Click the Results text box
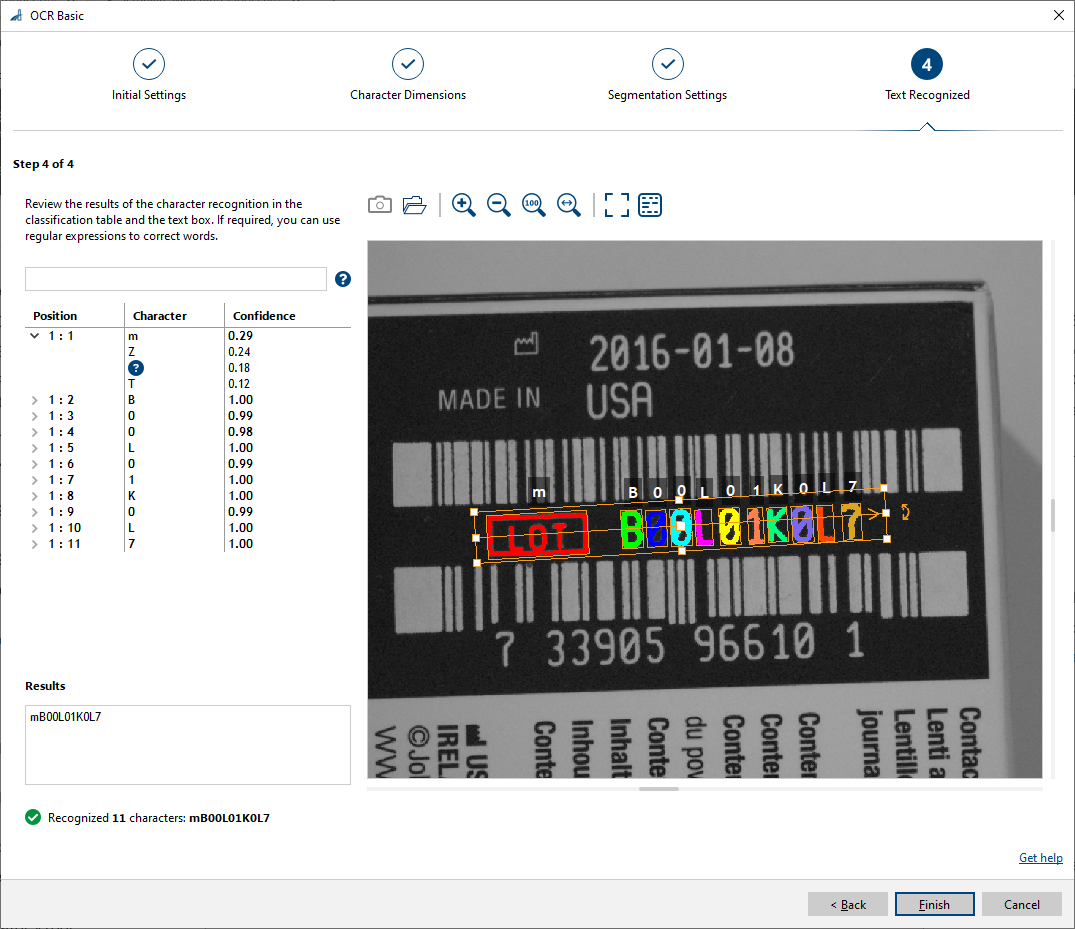Viewport: 1075px width, 929px height. pyautogui.click(x=188, y=745)
